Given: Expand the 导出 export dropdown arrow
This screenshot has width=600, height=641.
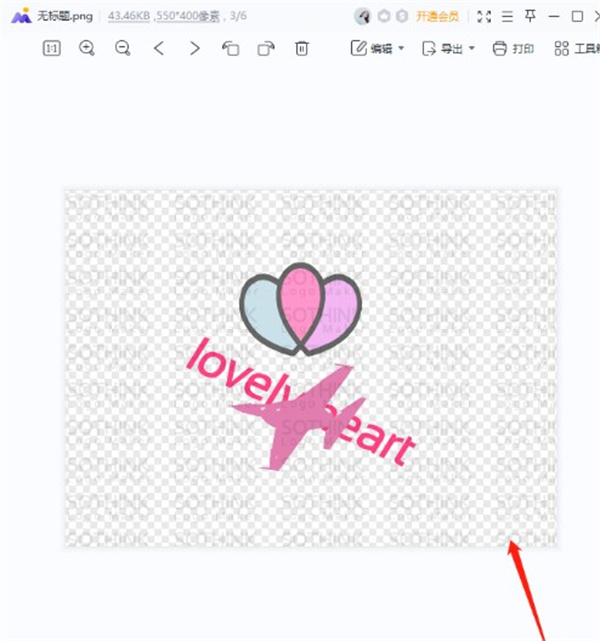Looking at the screenshot, I should (472, 48).
